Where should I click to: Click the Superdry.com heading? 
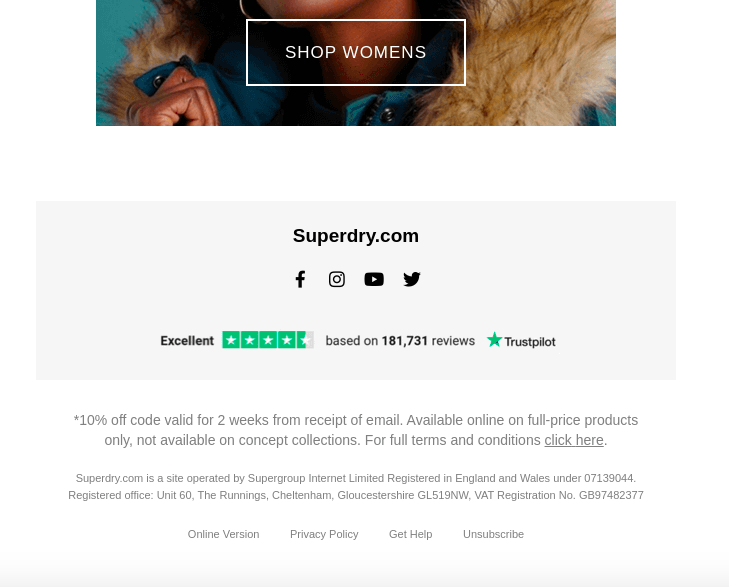click(356, 236)
